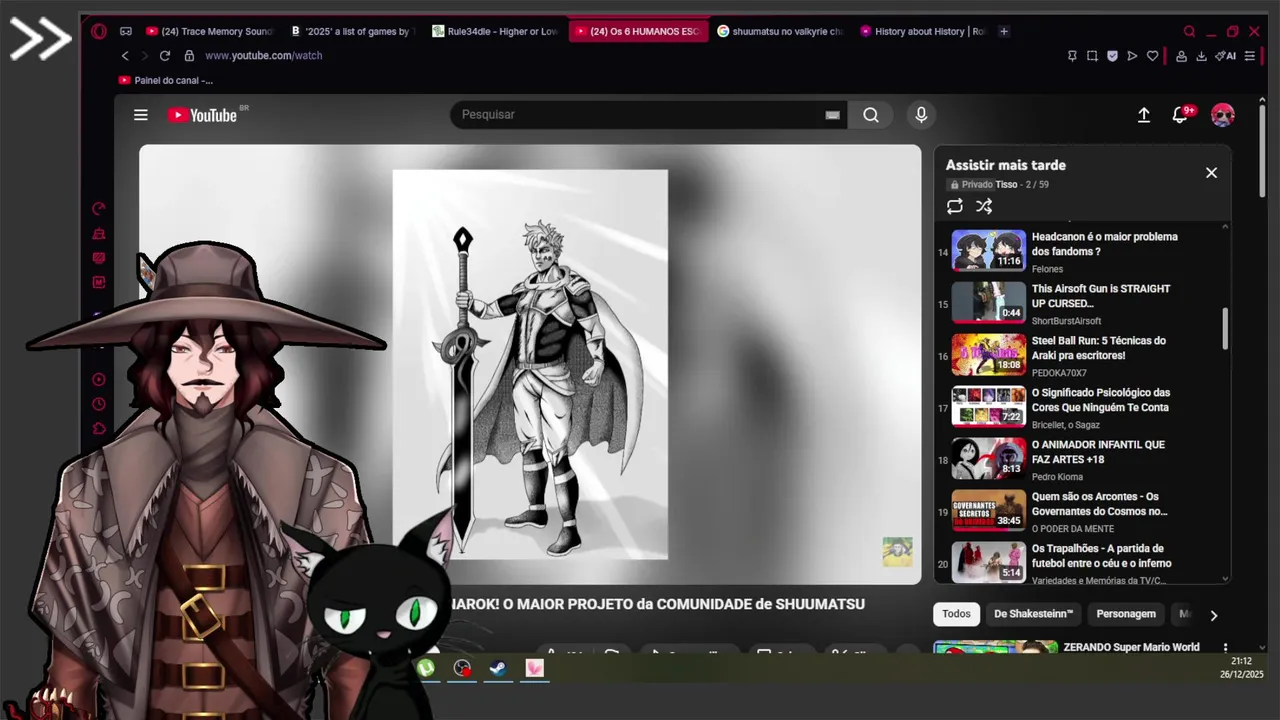The image size is (1280, 720).
Task: Click the ad blocker shield icon
Action: pyautogui.click(x=1112, y=56)
